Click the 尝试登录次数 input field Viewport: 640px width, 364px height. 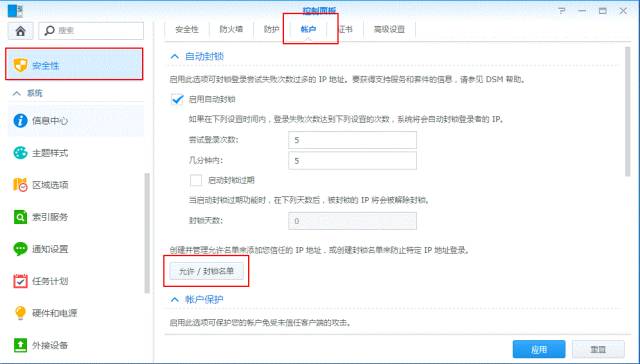pos(352,140)
